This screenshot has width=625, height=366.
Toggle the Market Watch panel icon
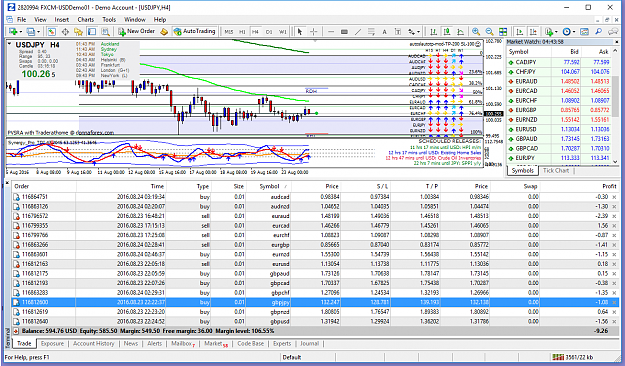(x=51, y=31)
